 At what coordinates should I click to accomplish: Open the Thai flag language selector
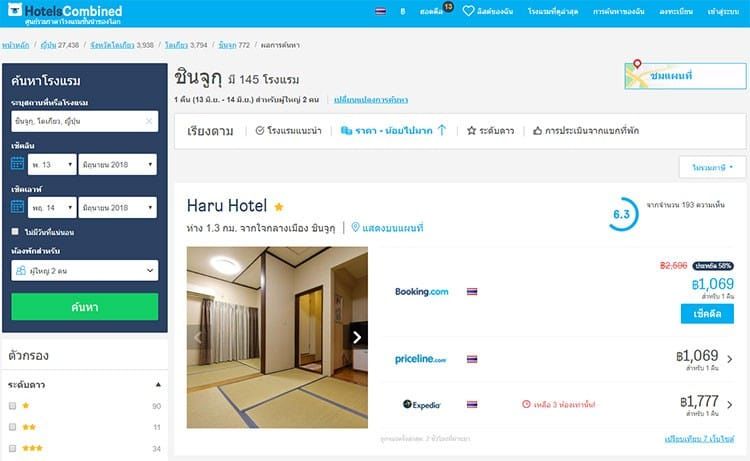click(381, 11)
